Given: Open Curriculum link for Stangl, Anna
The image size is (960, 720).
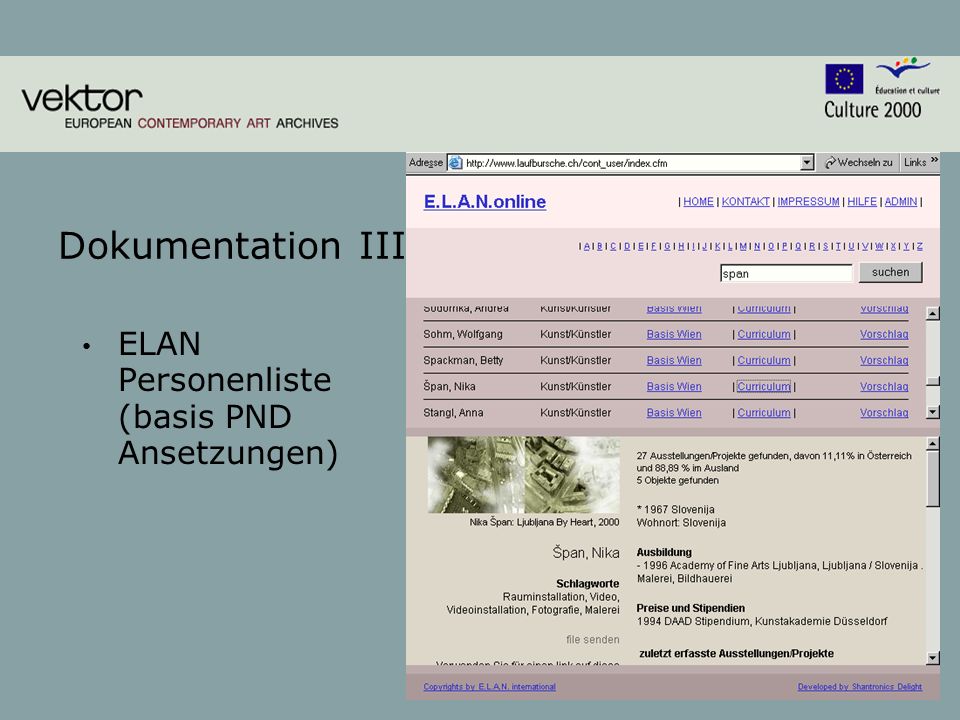Looking at the screenshot, I should [763, 413].
